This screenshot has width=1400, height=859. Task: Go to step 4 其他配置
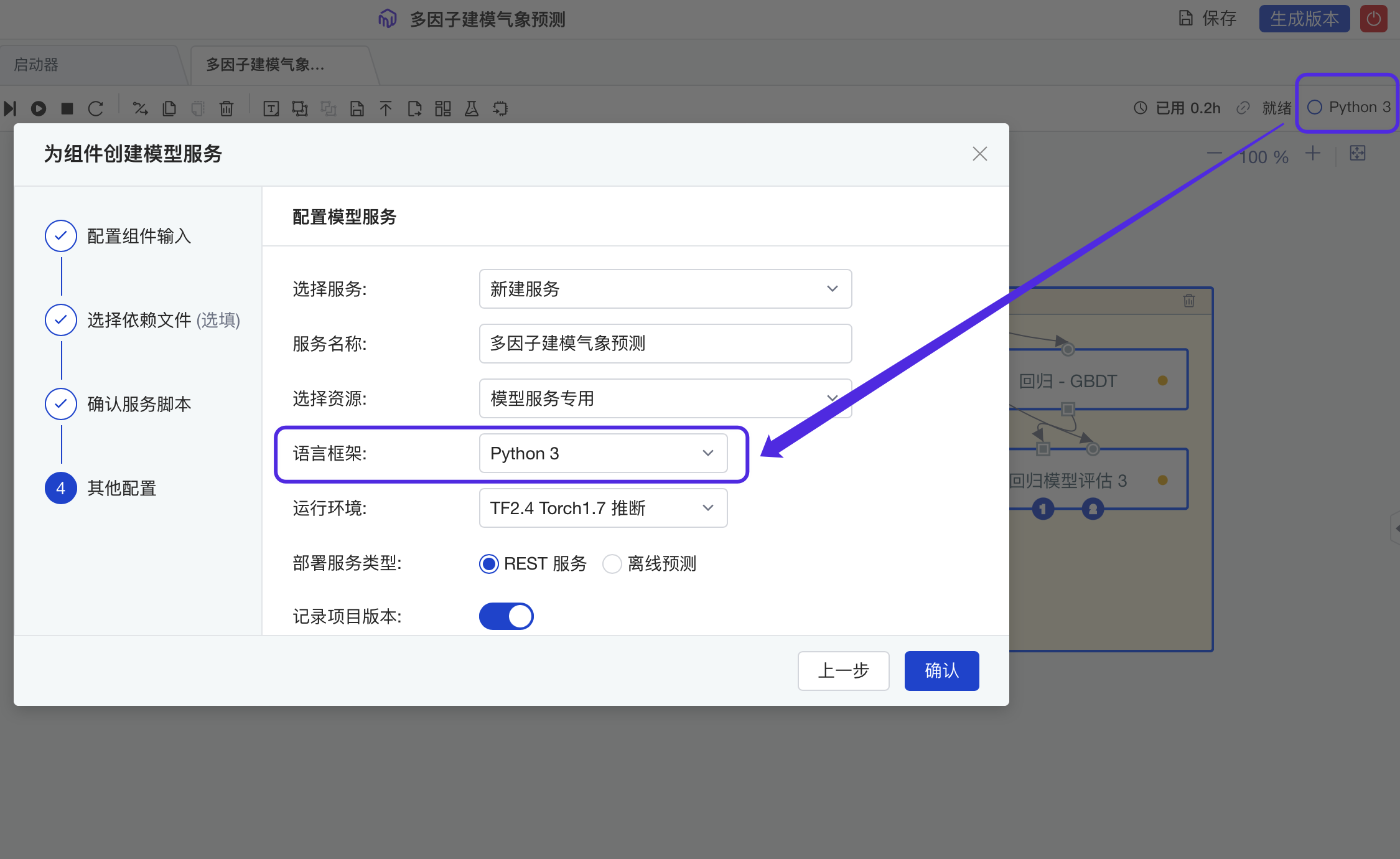point(101,488)
